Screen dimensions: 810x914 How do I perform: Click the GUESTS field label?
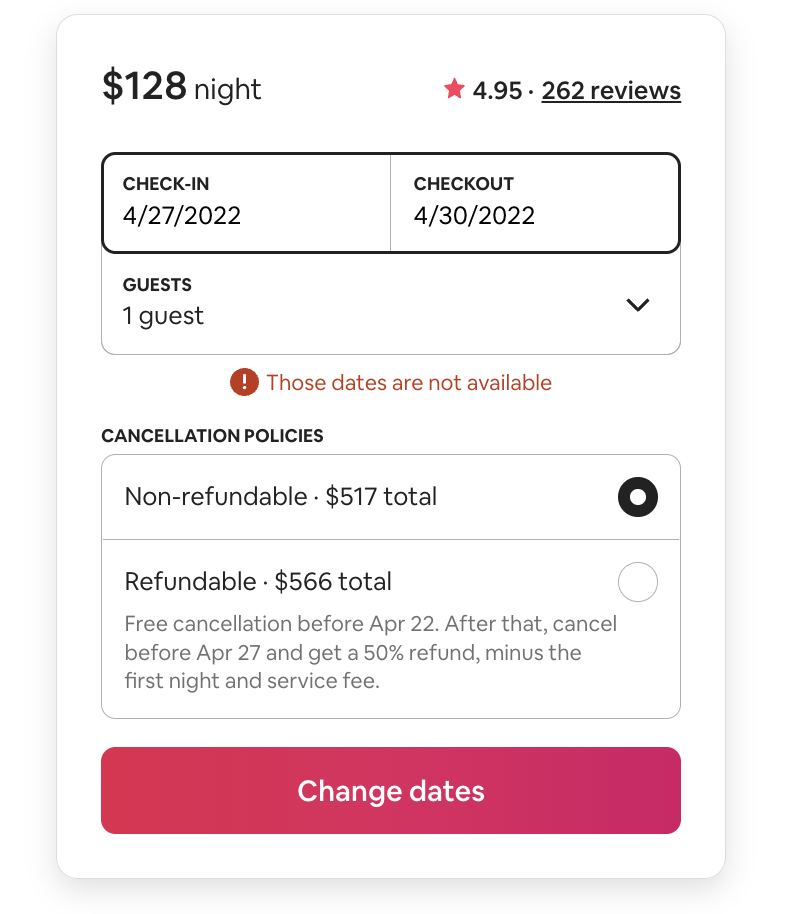(x=157, y=285)
